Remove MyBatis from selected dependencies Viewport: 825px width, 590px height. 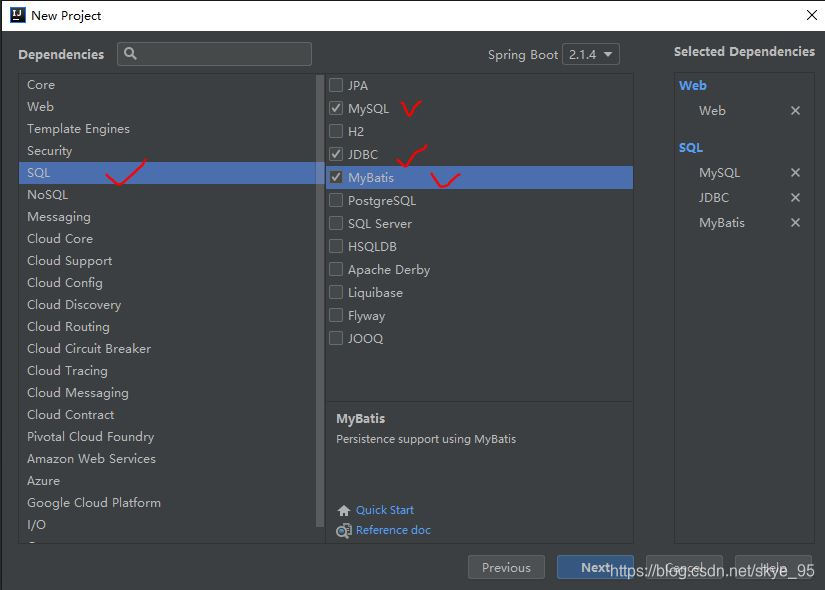point(795,223)
